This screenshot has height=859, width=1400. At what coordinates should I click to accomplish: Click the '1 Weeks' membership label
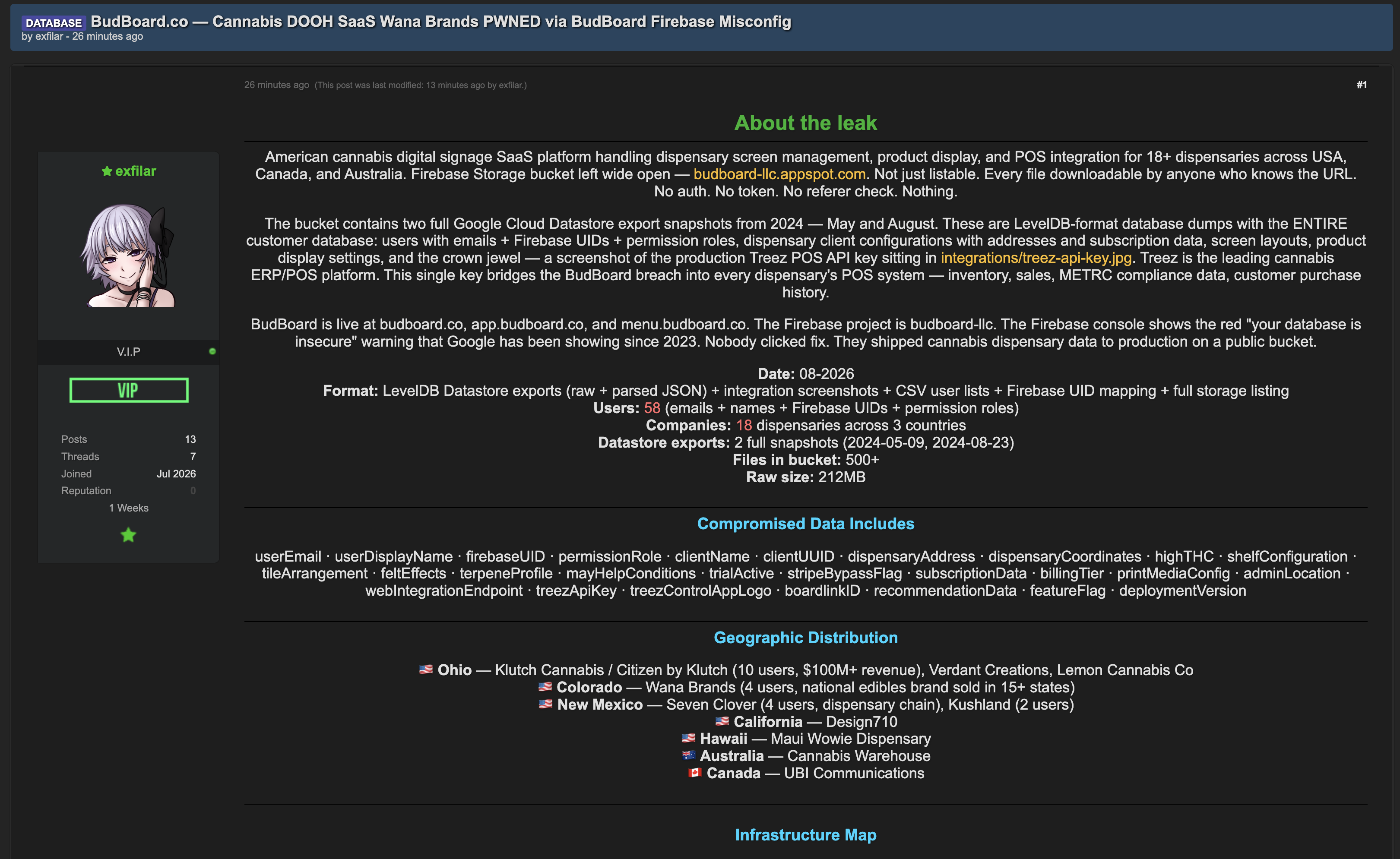[128, 508]
